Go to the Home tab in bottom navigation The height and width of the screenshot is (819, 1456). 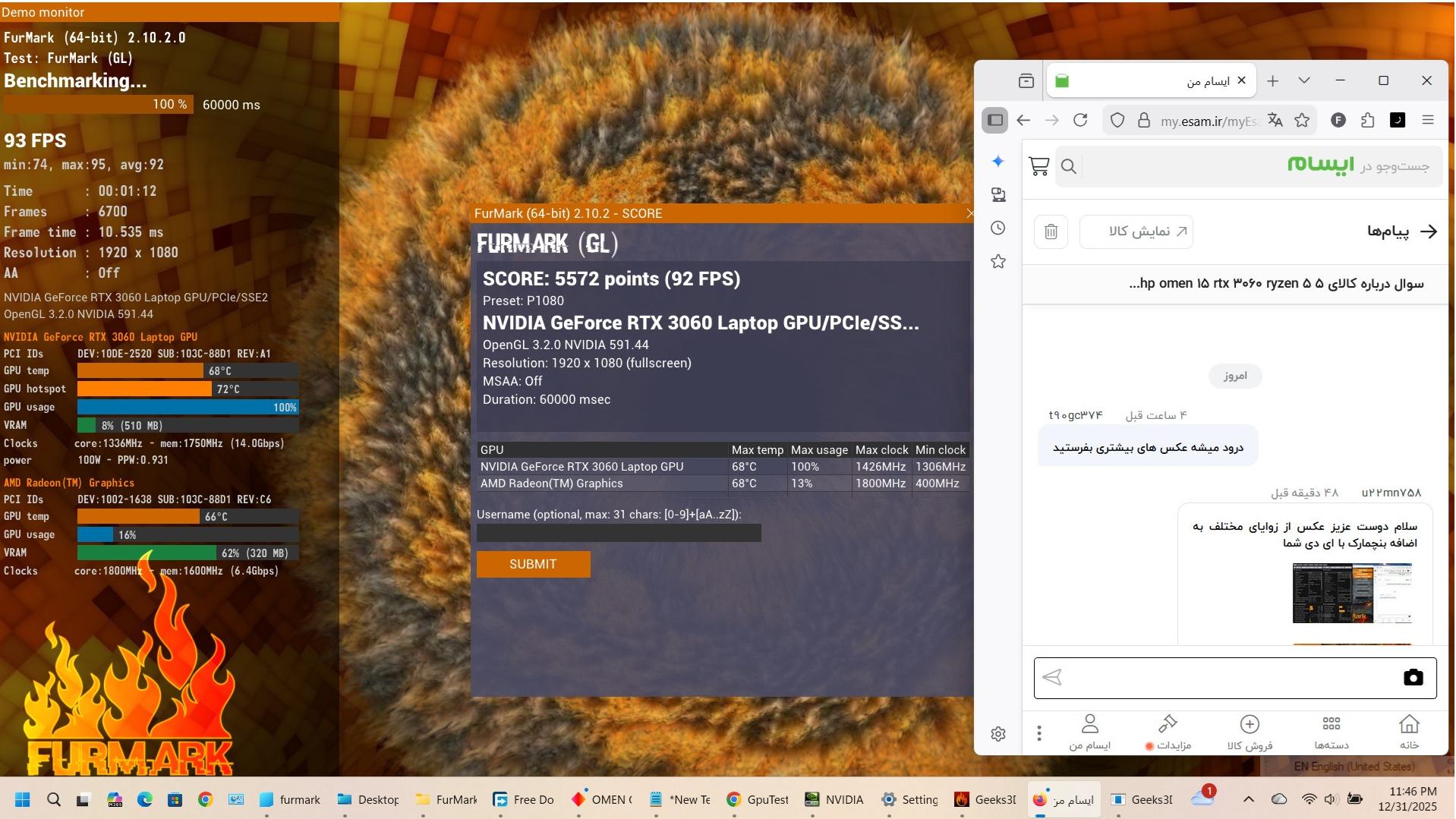point(1409,732)
